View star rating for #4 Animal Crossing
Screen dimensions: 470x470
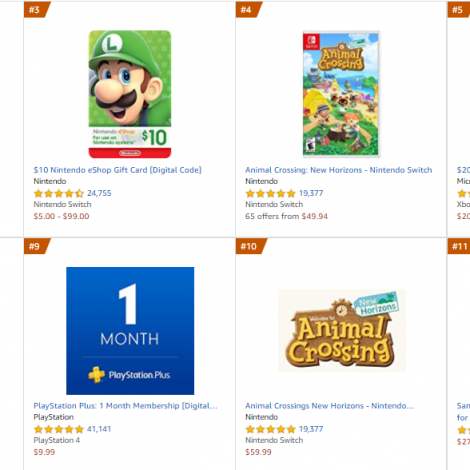pos(270,193)
